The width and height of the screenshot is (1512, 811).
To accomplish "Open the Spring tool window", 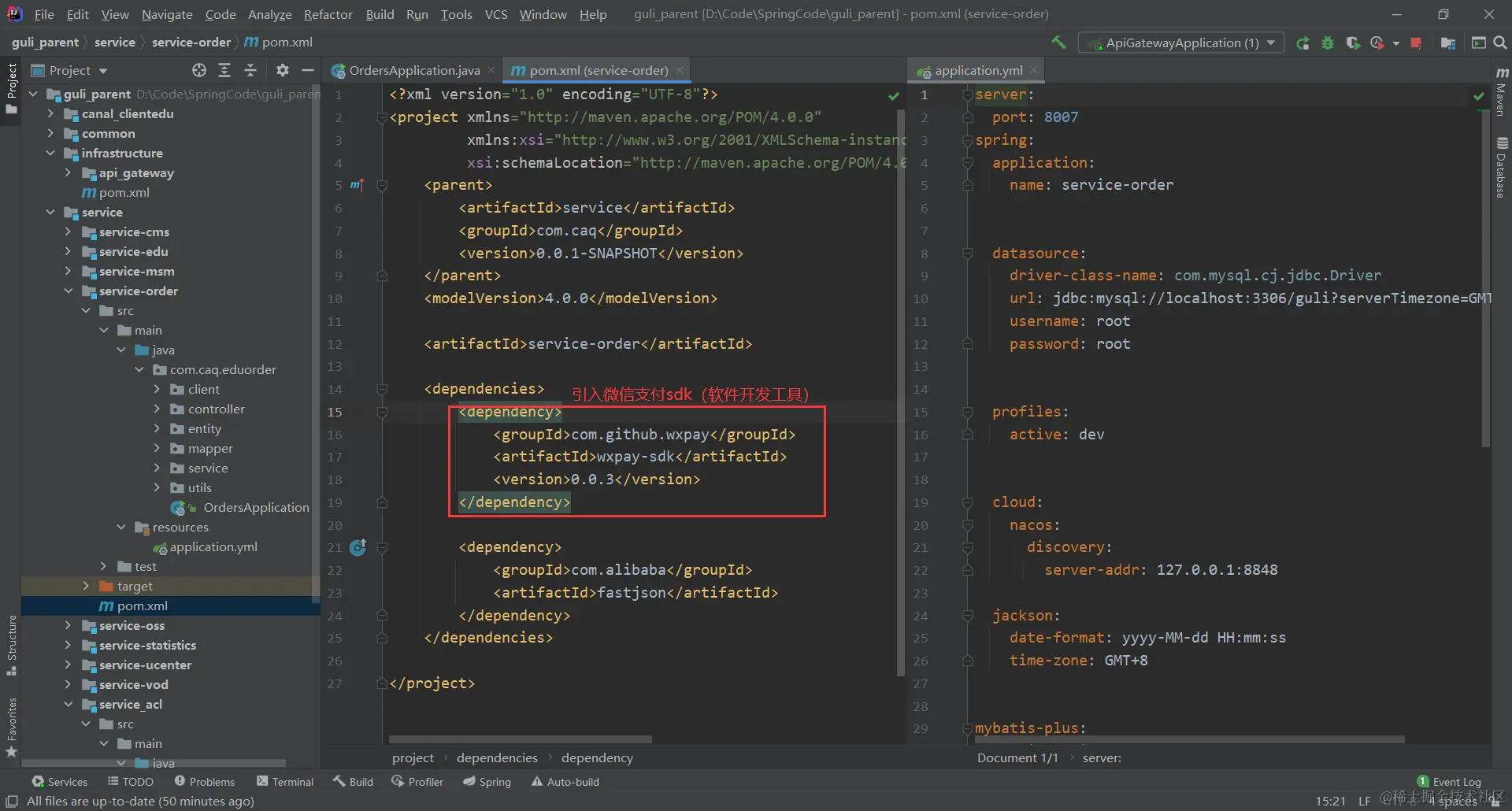I will point(487,782).
